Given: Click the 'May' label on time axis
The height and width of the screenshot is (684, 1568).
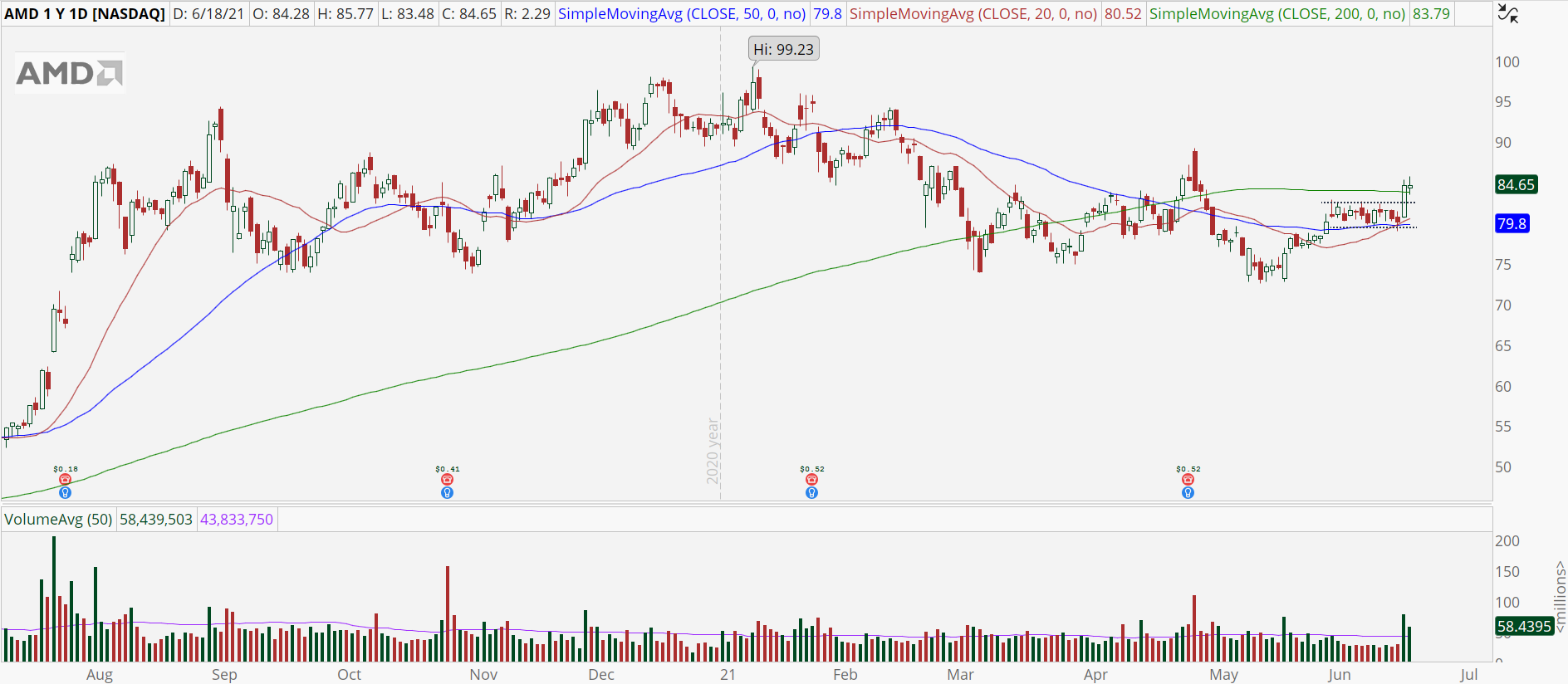Looking at the screenshot, I should click(x=1223, y=674).
